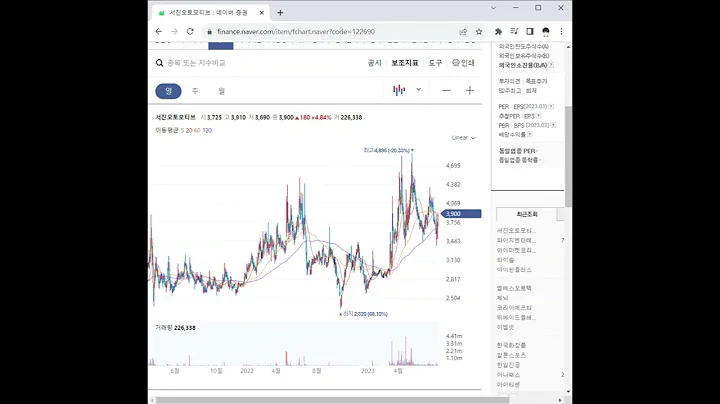Open the PER EPS(2023.03) help icon

point(551,107)
